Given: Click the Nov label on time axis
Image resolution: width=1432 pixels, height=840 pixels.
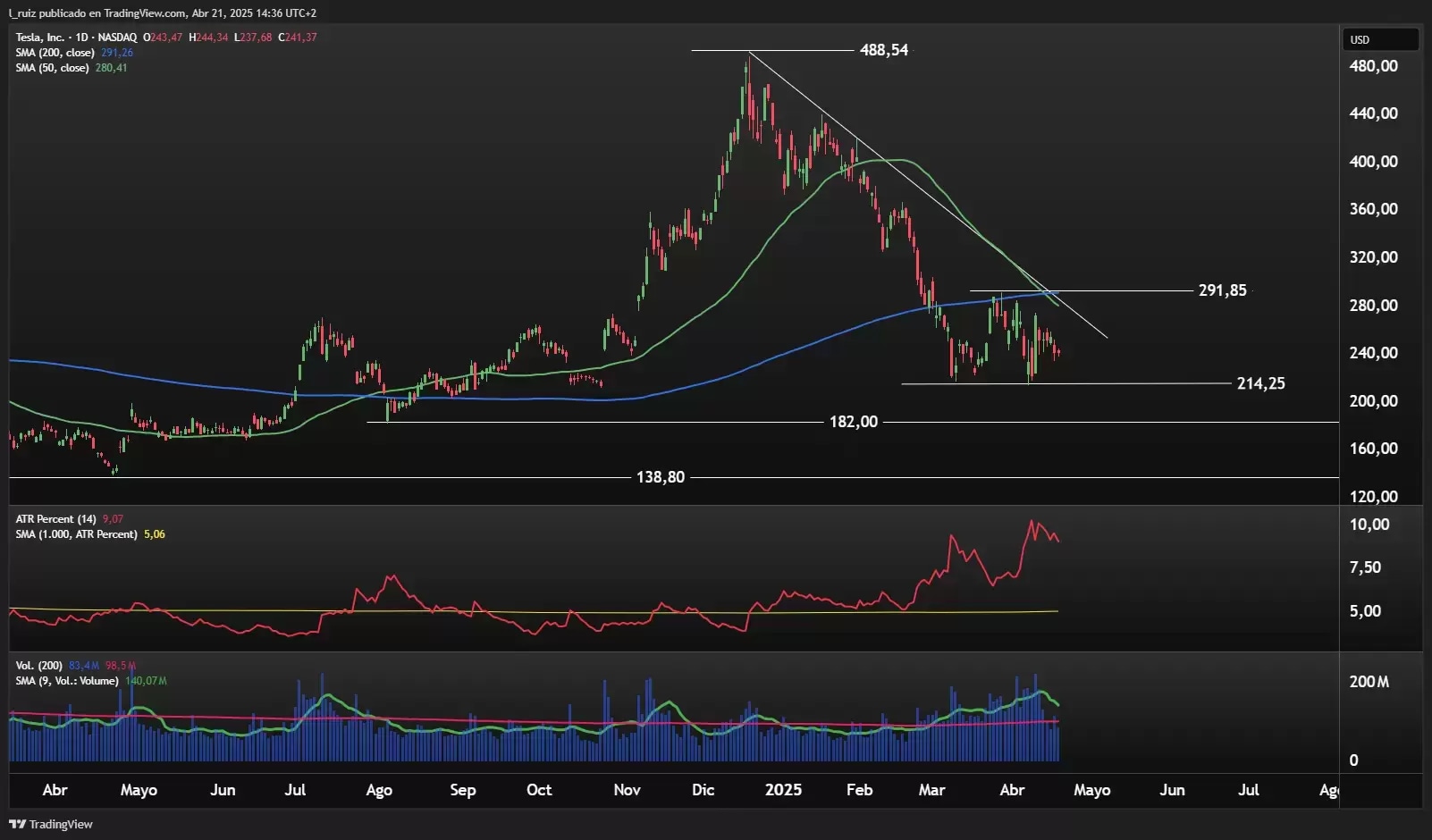Looking at the screenshot, I should [x=628, y=790].
